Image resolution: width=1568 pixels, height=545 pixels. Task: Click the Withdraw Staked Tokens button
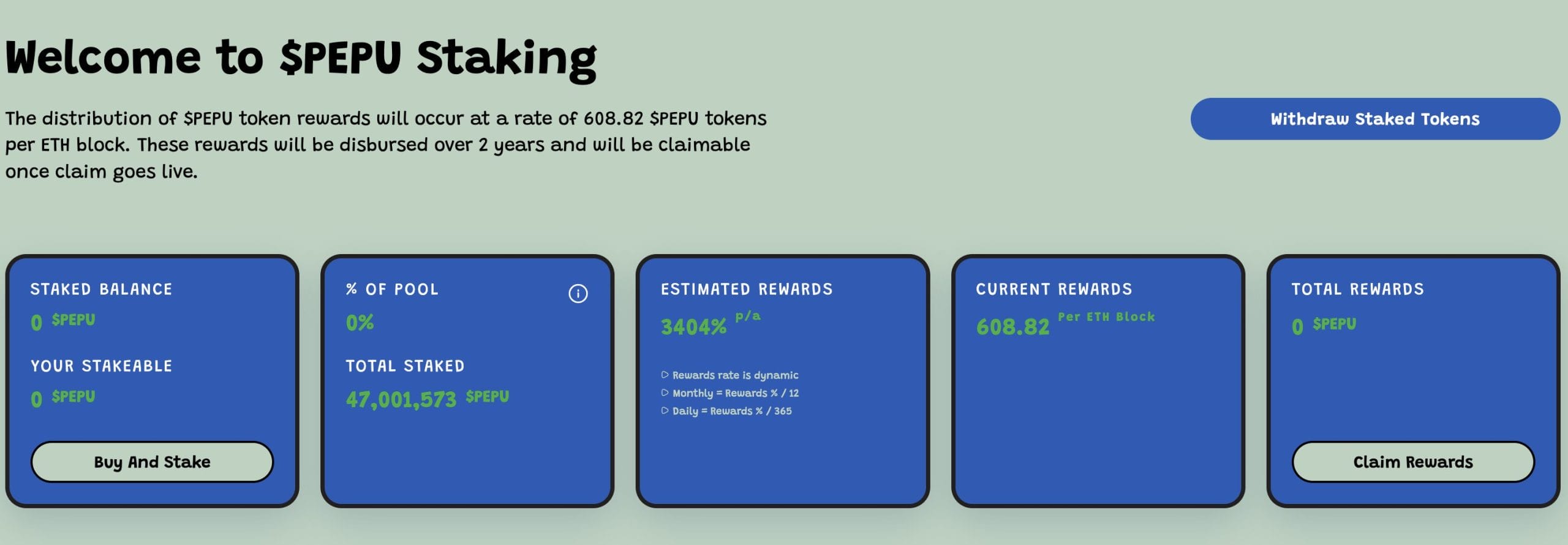(1375, 119)
